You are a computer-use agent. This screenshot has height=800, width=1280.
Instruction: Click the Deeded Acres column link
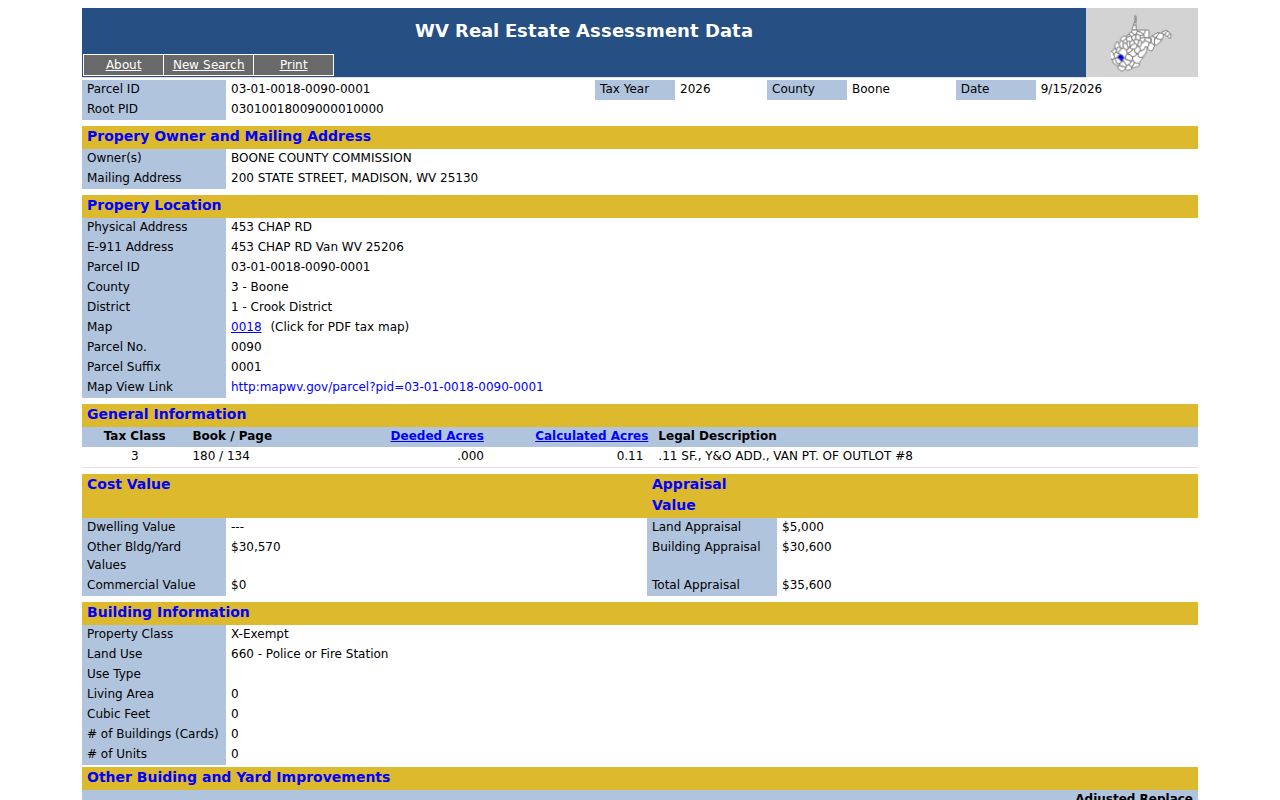pyautogui.click(x=437, y=436)
